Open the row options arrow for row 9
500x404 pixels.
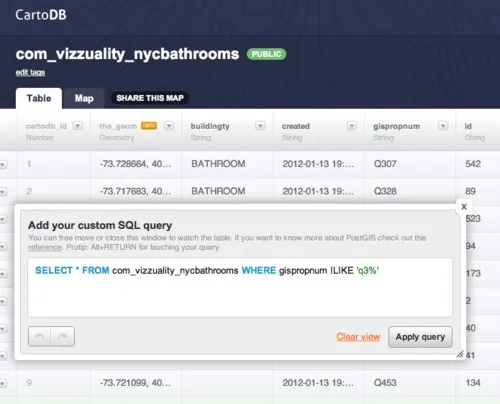click(3, 383)
